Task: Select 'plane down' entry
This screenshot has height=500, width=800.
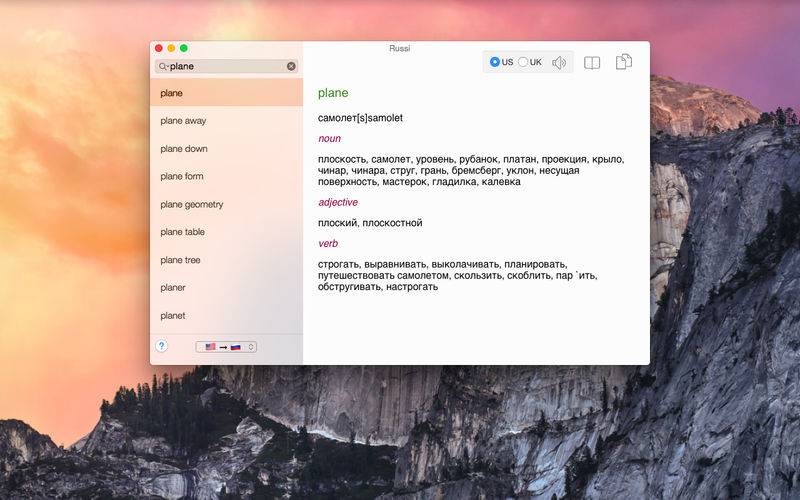Action: 227,148
